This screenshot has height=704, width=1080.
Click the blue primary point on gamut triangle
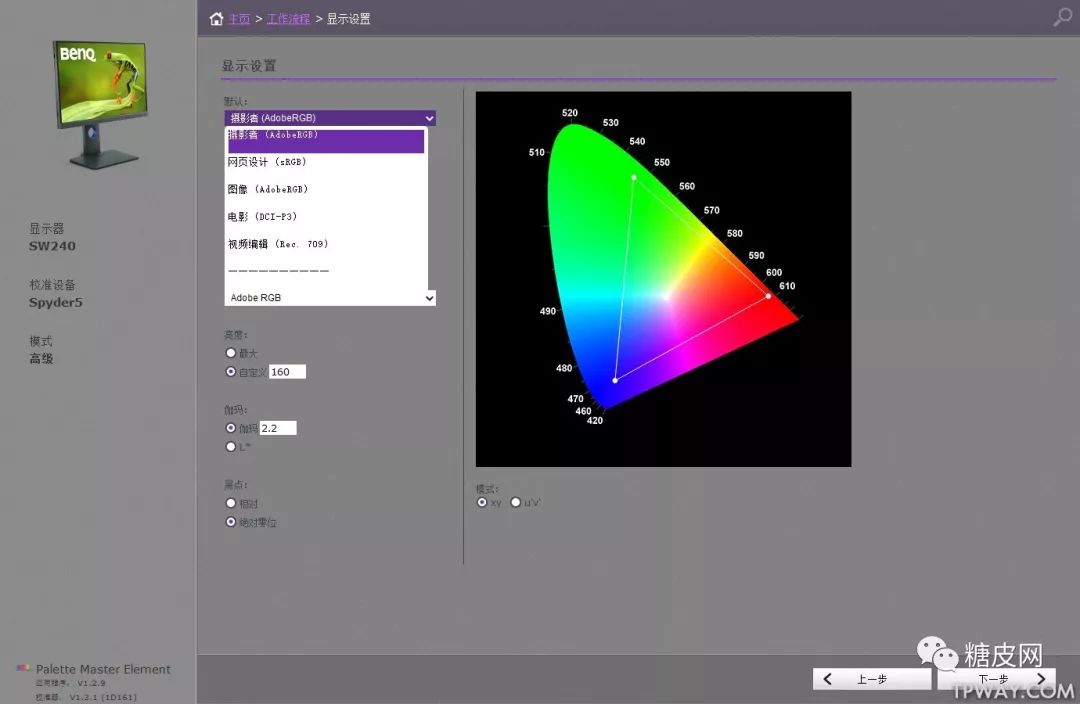[x=615, y=380]
